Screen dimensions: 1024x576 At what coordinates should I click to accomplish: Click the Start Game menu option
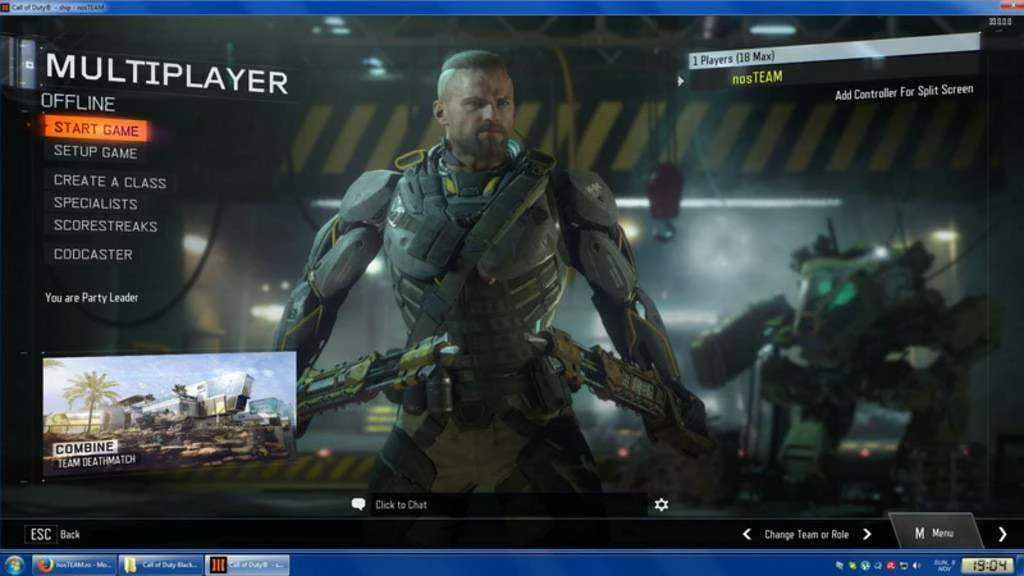coord(96,129)
